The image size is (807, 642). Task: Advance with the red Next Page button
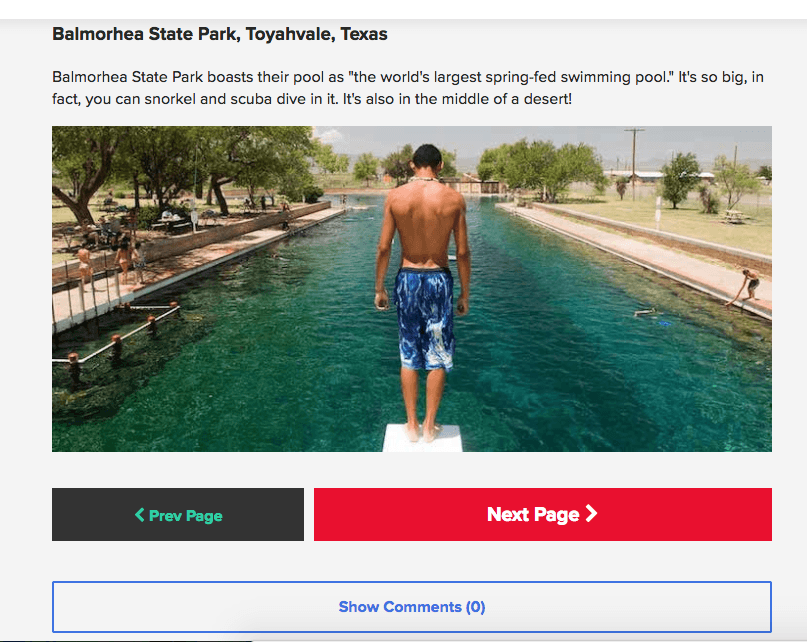pos(542,514)
